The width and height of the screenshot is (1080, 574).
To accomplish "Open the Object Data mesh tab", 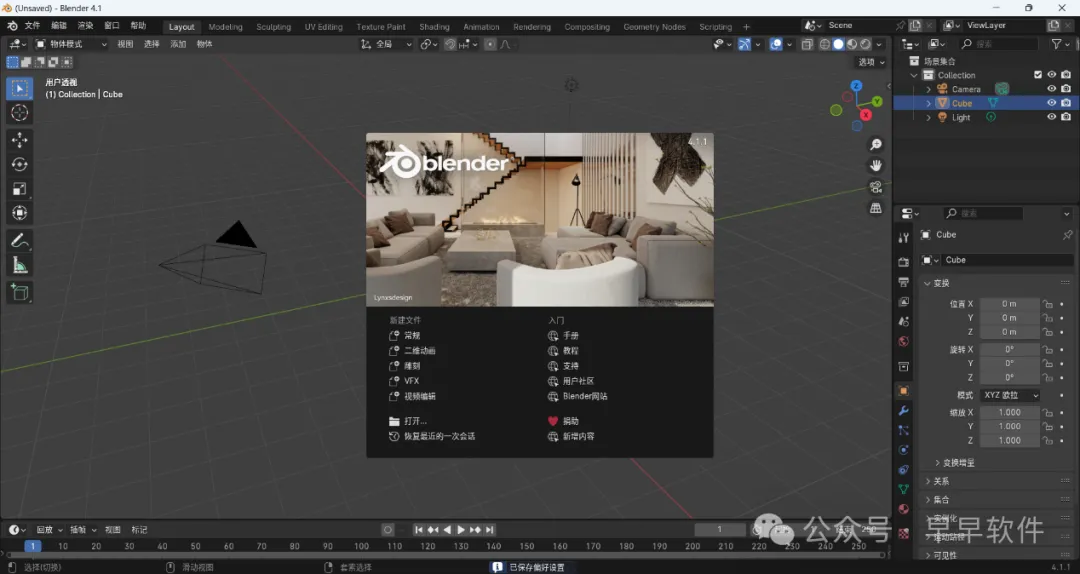I will click(x=904, y=489).
